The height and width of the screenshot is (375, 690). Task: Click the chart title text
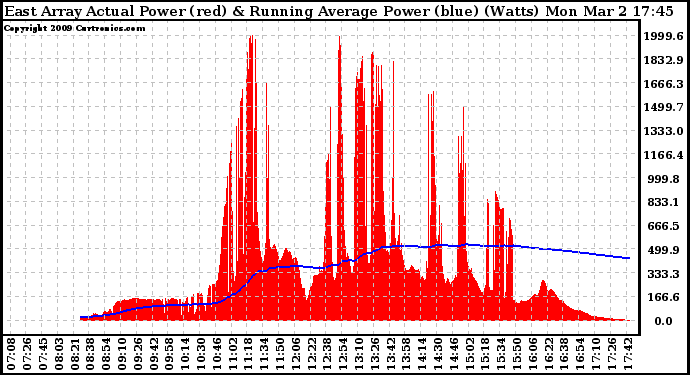coord(338,11)
